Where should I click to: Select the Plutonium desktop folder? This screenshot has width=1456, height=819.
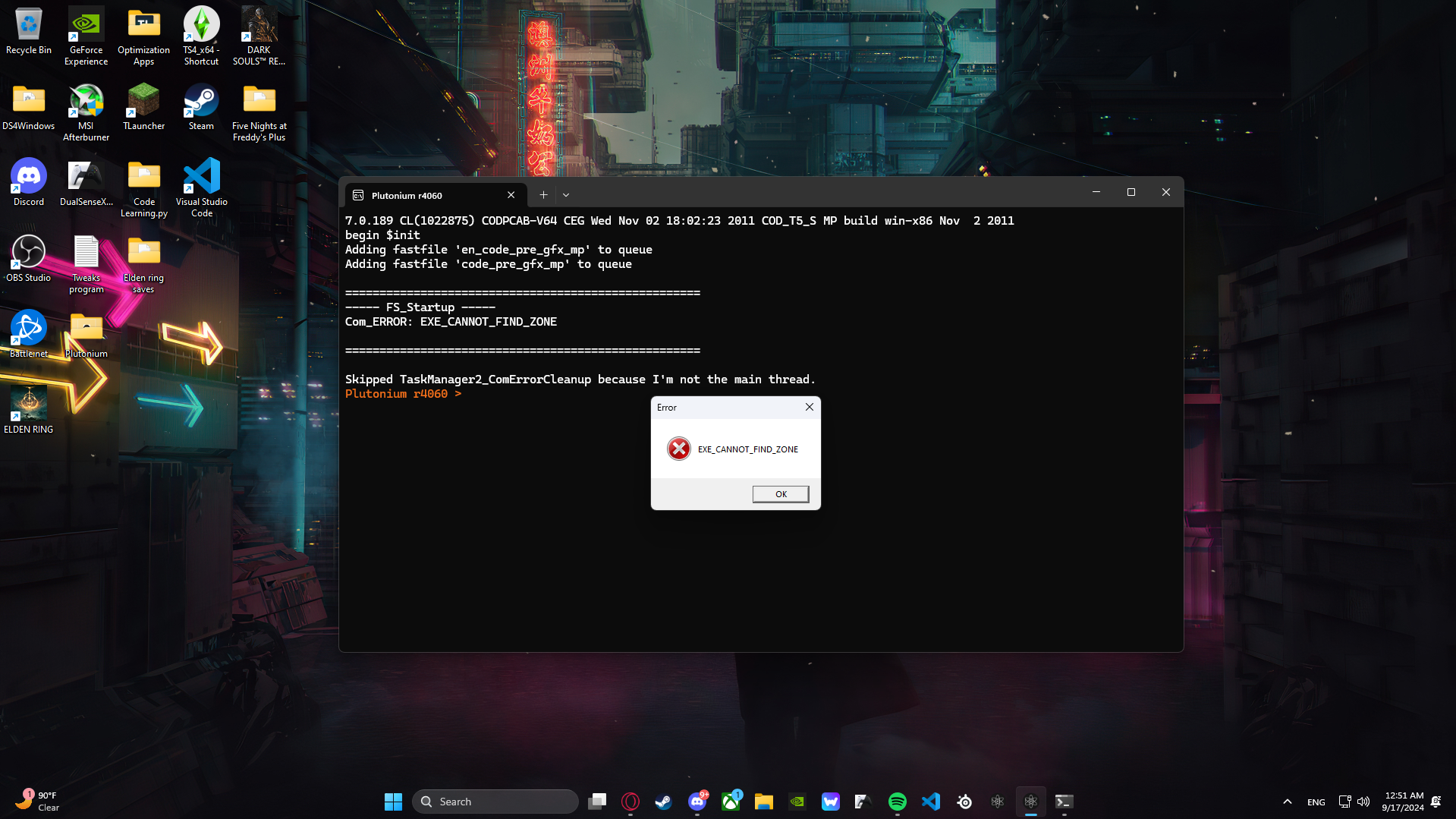point(86,335)
